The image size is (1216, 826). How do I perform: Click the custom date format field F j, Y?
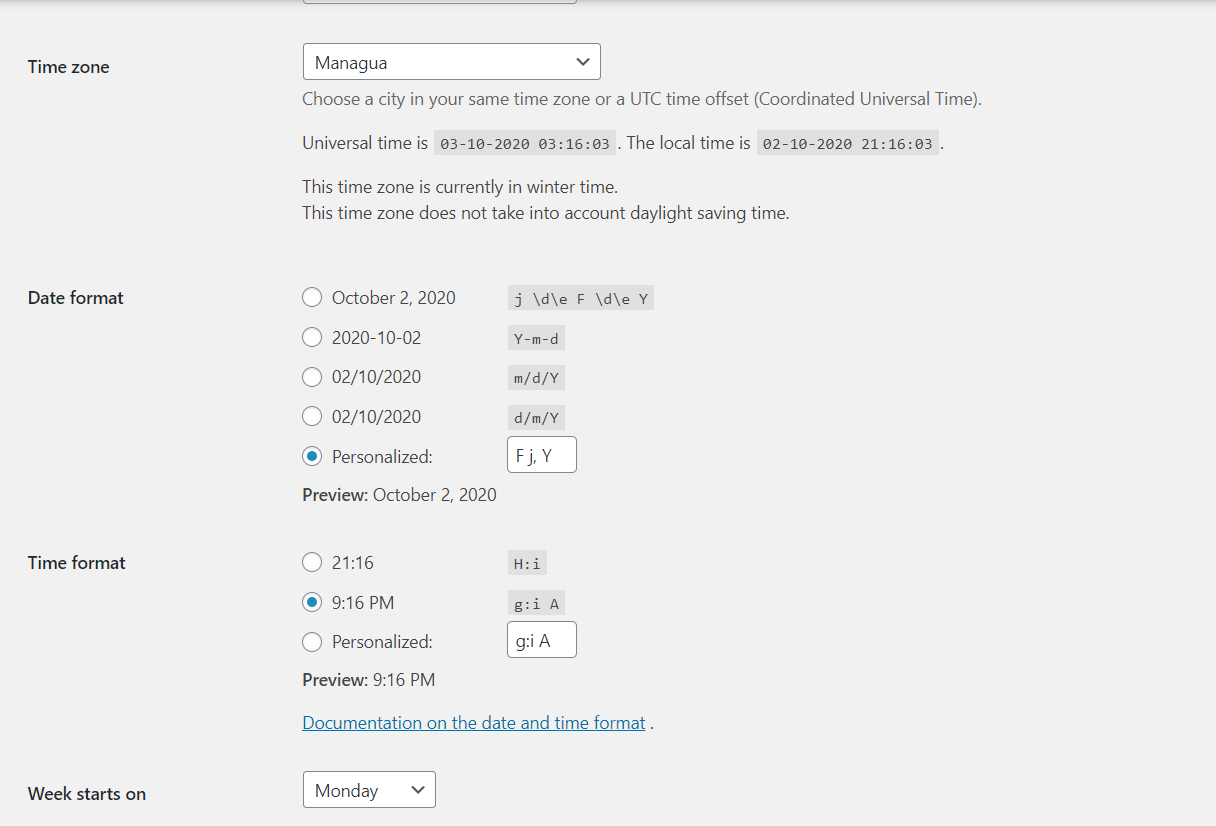point(542,455)
